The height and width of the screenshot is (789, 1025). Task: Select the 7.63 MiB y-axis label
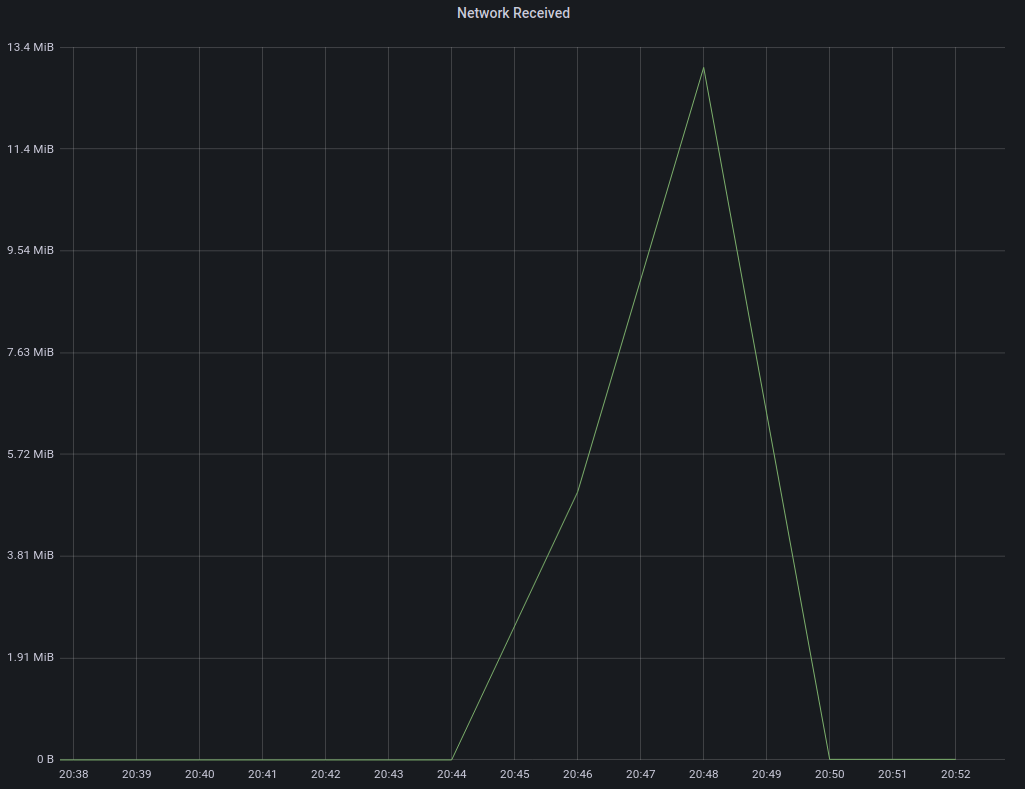[x=30, y=352]
